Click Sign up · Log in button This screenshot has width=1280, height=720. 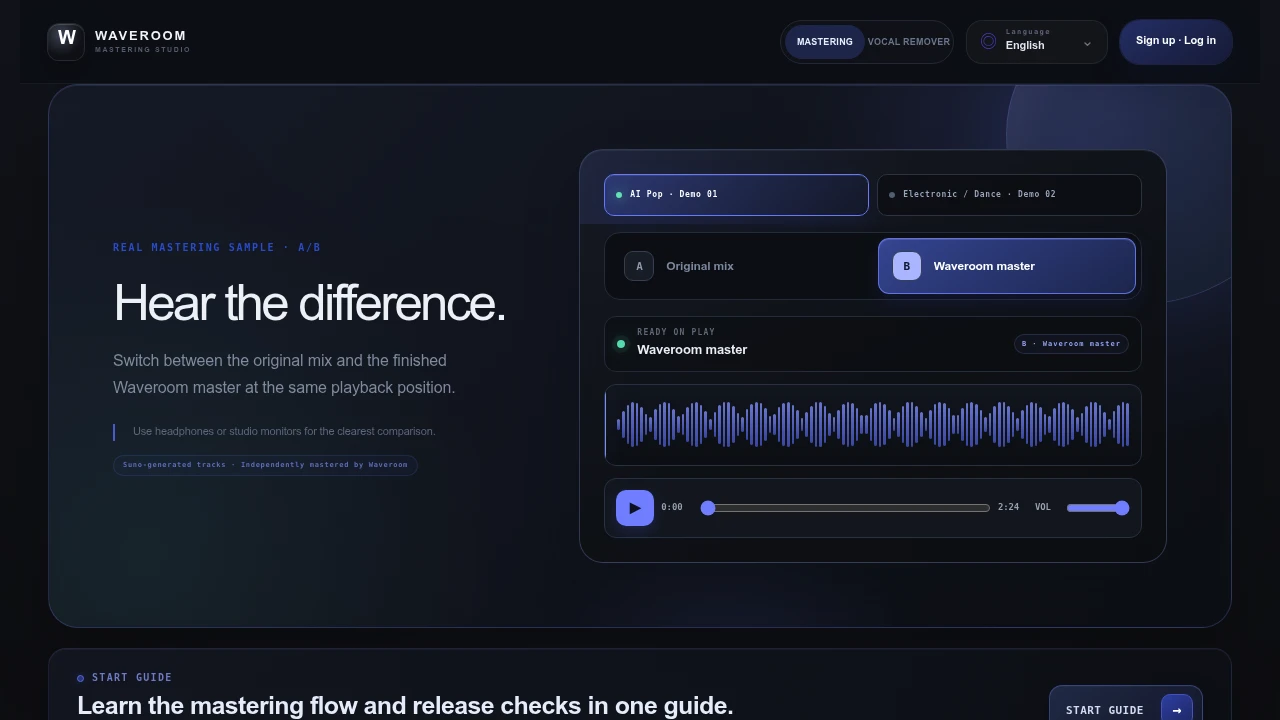point(1175,41)
